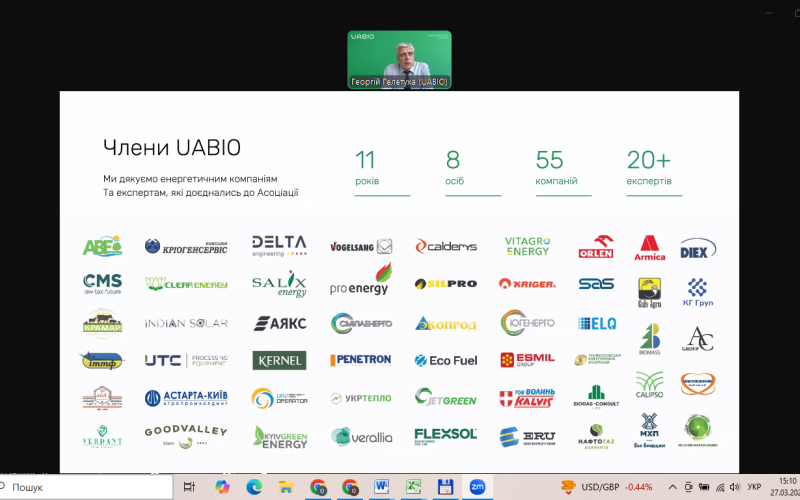The width and height of the screenshot is (800, 500).
Task: Click the KERNEL logo
Action: pyautogui.click(x=279, y=360)
